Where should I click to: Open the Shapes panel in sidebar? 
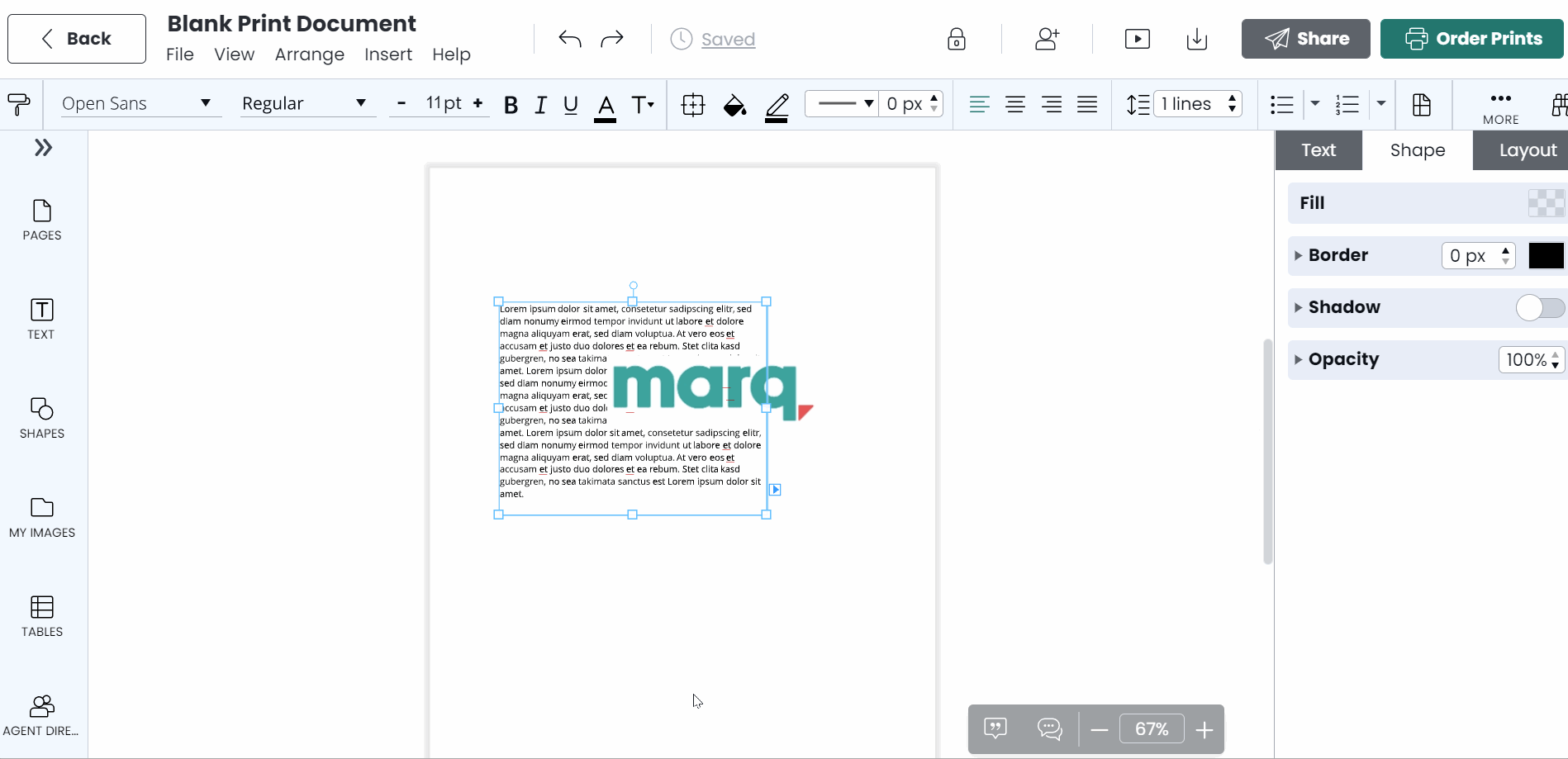tap(41, 417)
